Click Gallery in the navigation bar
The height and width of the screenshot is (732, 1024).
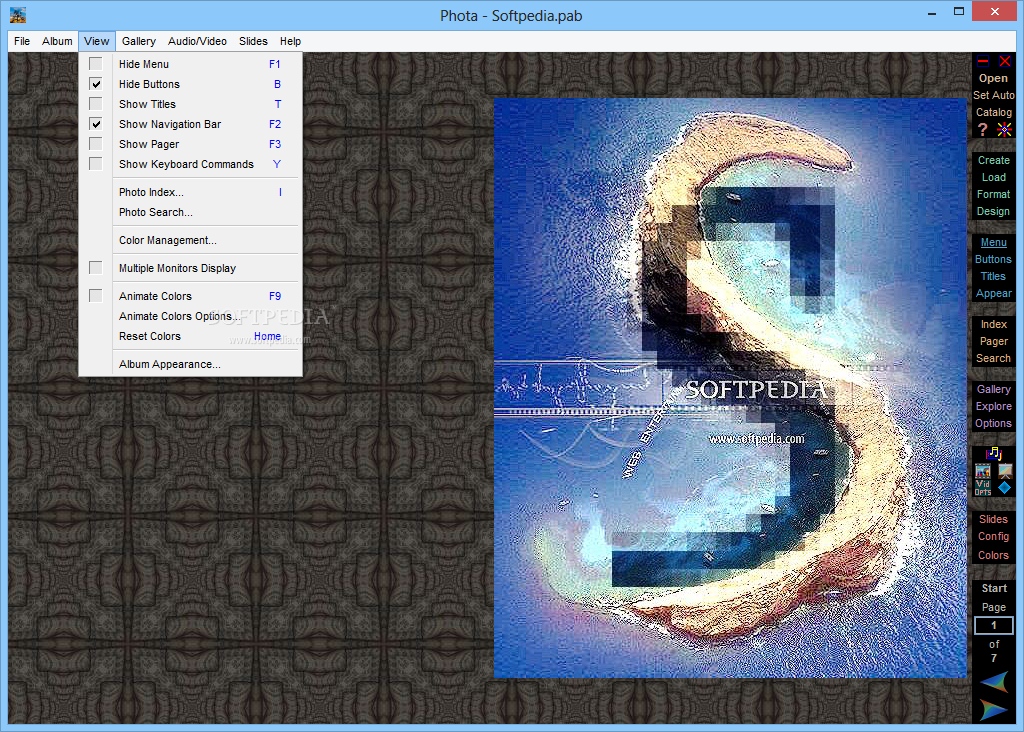(993, 389)
